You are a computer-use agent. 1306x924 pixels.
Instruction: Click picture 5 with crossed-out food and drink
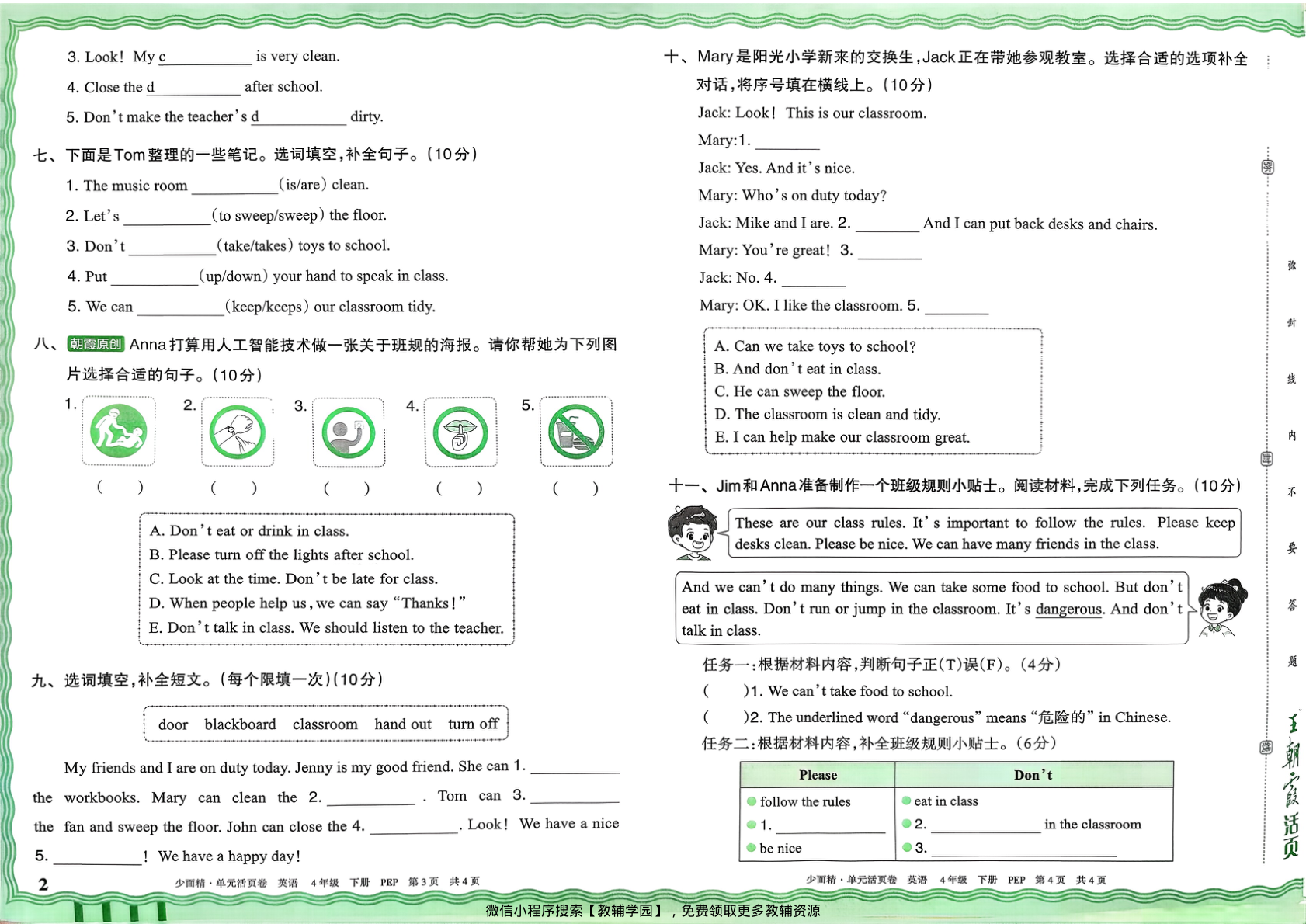pyautogui.click(x=576, y=432)
